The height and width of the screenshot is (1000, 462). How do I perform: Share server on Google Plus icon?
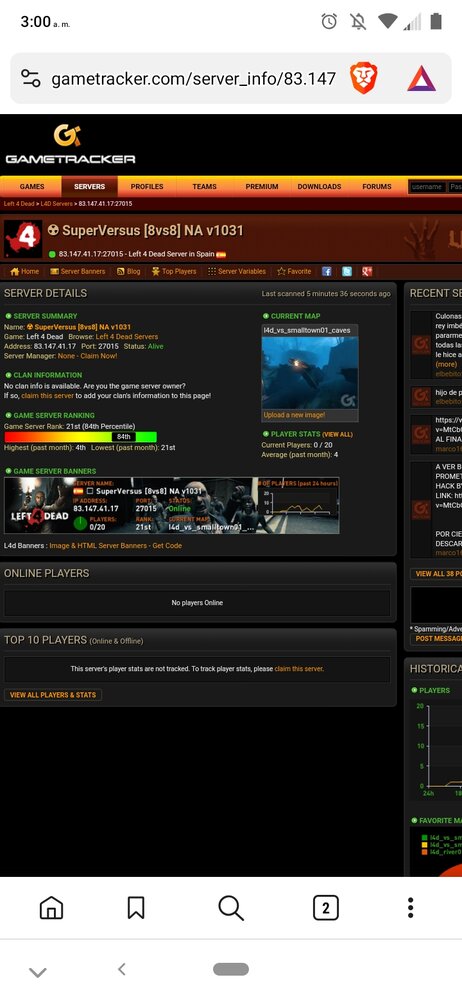367,271
